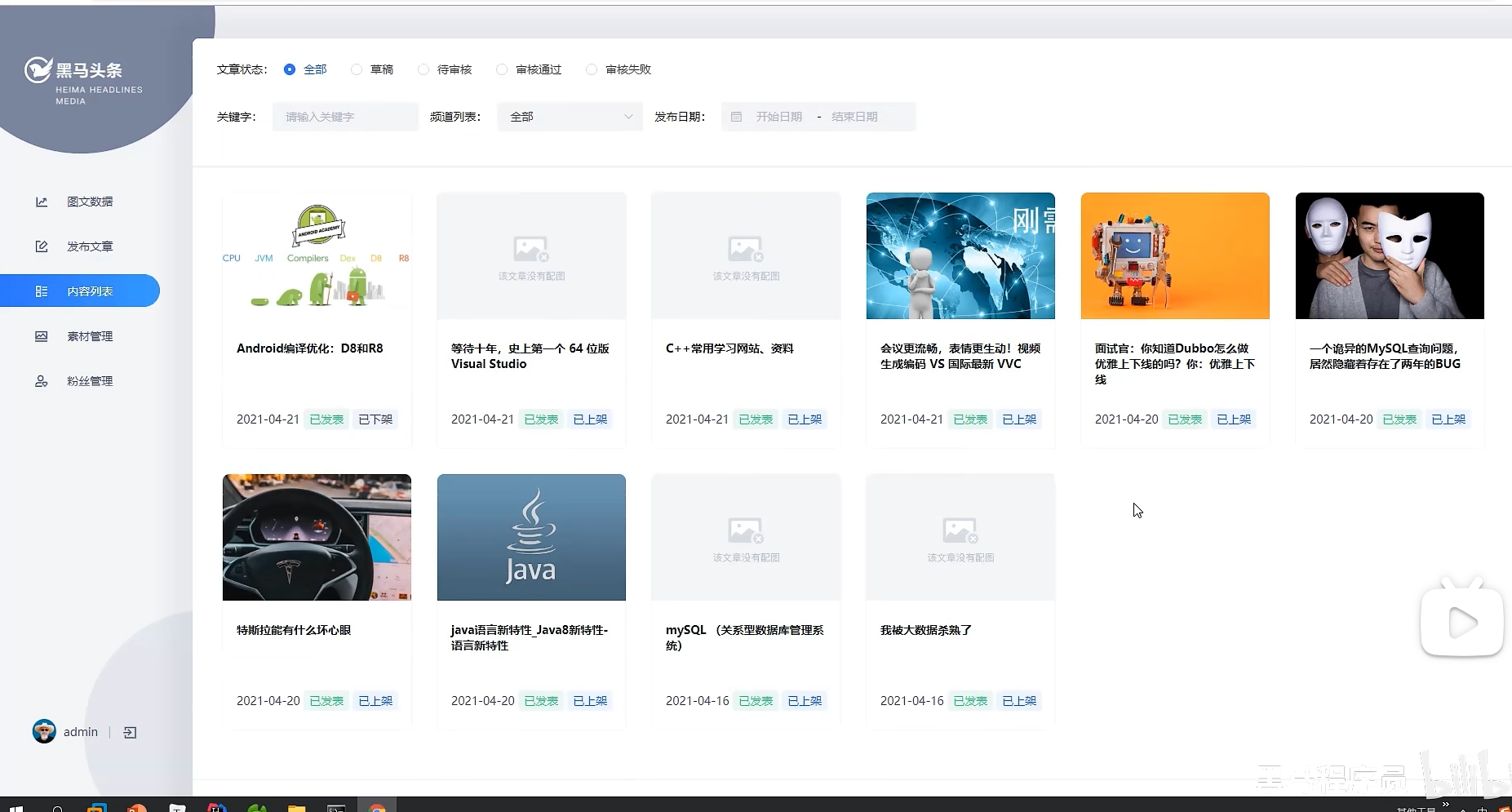Open the Tesla steering wheel thumbnail

tap(317, 537)
